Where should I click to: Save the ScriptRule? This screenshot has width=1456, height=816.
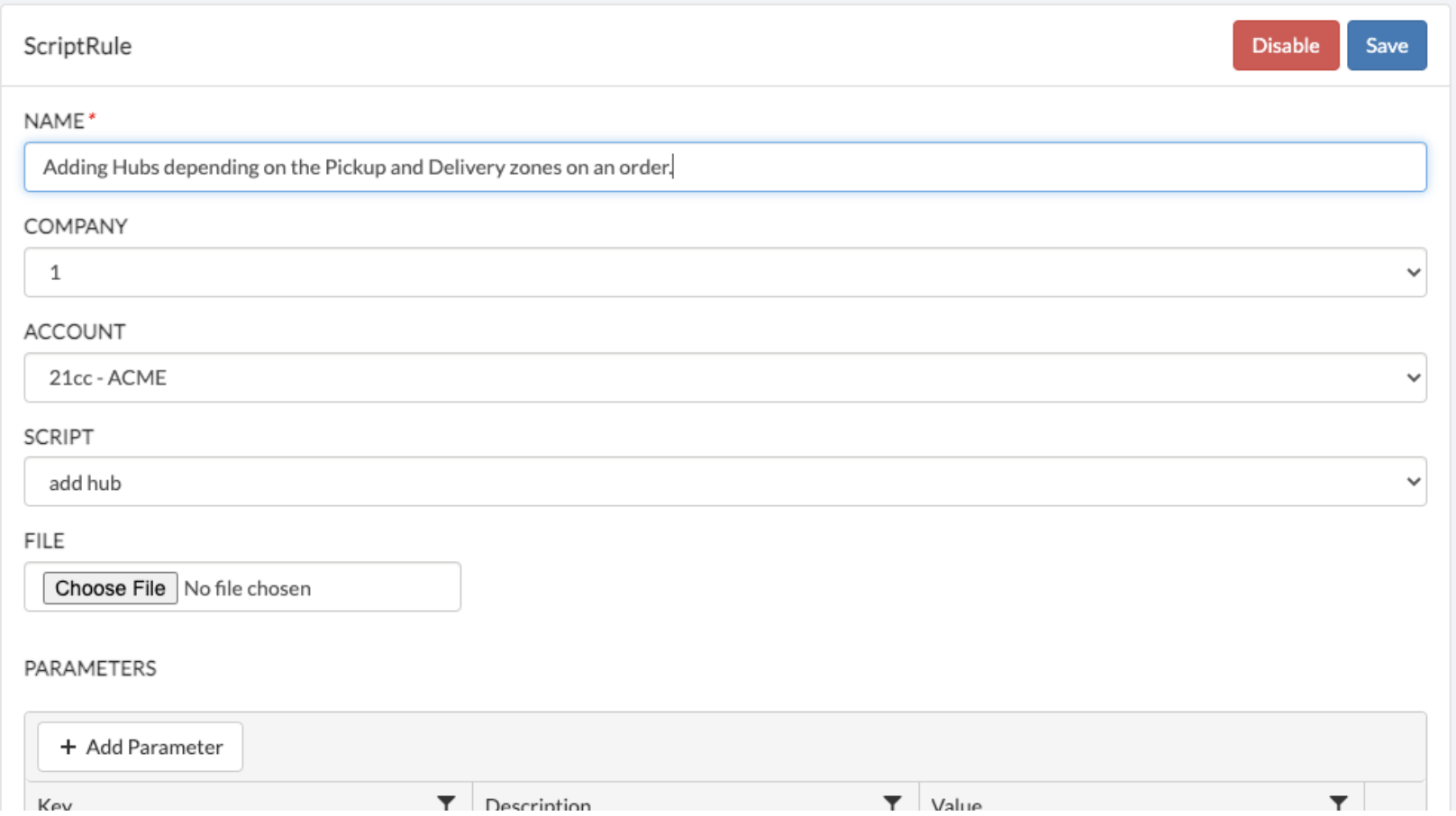tap(1387, 45)
